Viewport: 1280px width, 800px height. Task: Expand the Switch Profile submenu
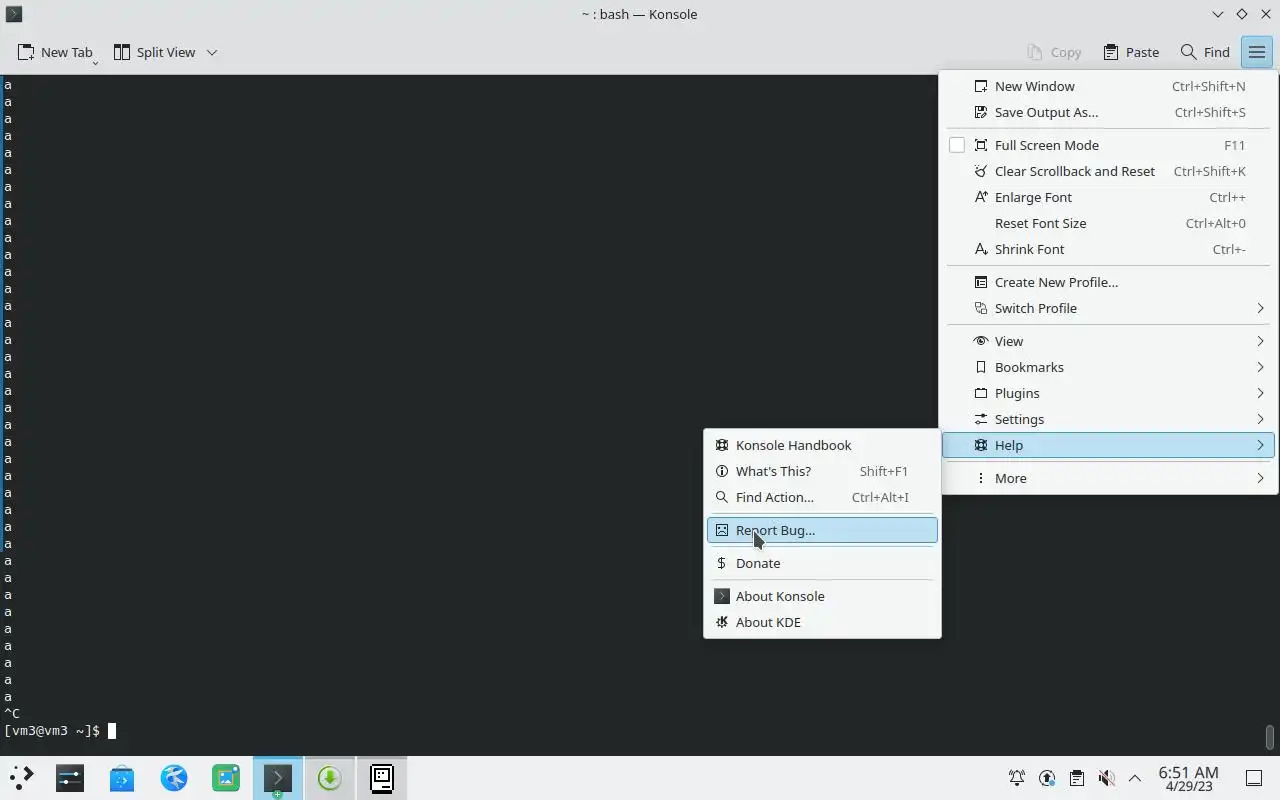1108,308
